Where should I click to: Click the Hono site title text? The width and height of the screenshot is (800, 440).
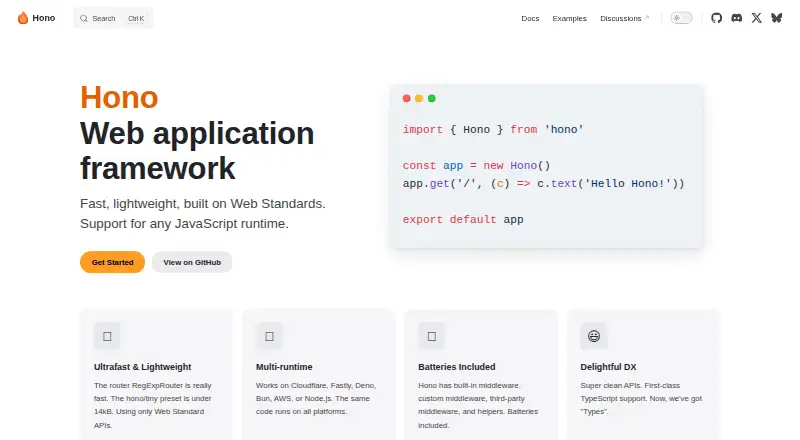click(x=43, y=18)
